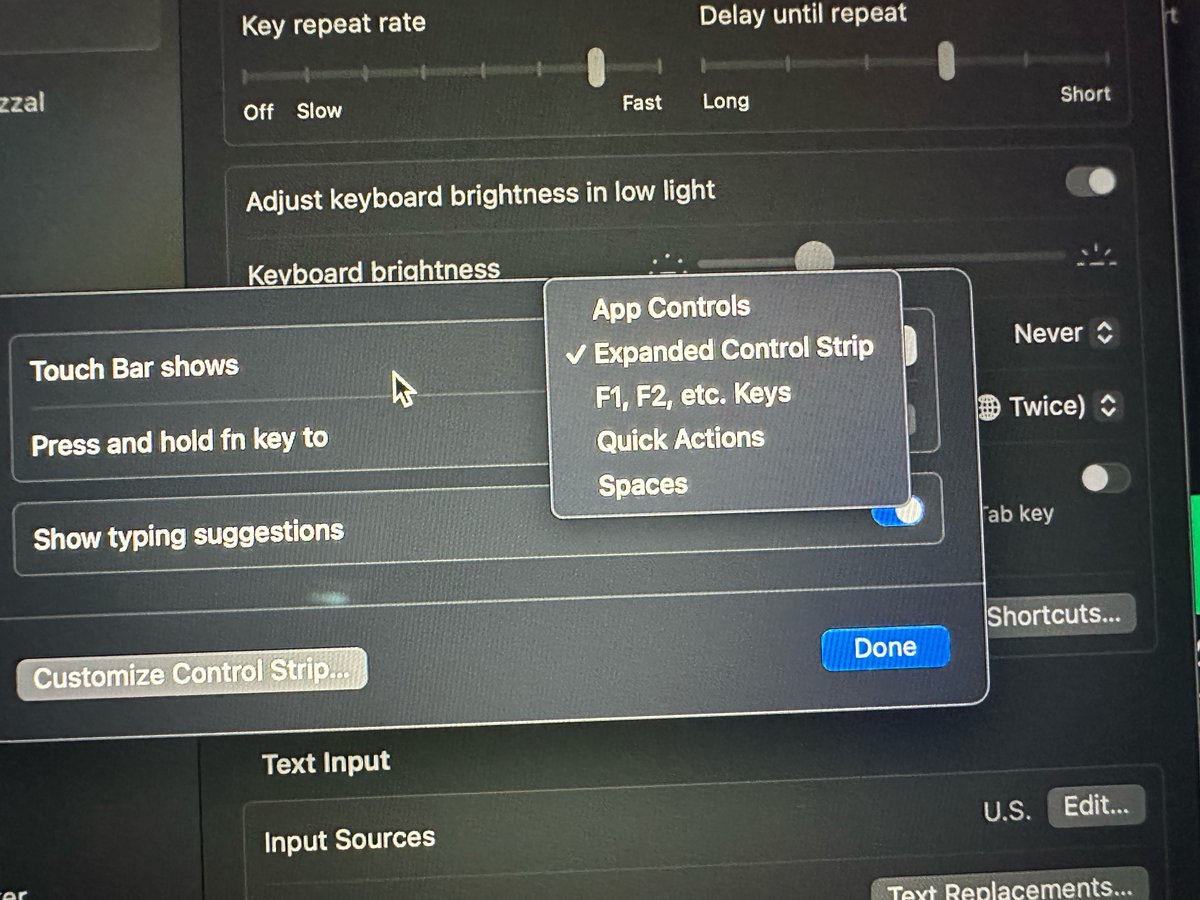Choose F1, F2, etc. Keys option
This screenshot has width=1200, height=900.
[x=693, y=394]
